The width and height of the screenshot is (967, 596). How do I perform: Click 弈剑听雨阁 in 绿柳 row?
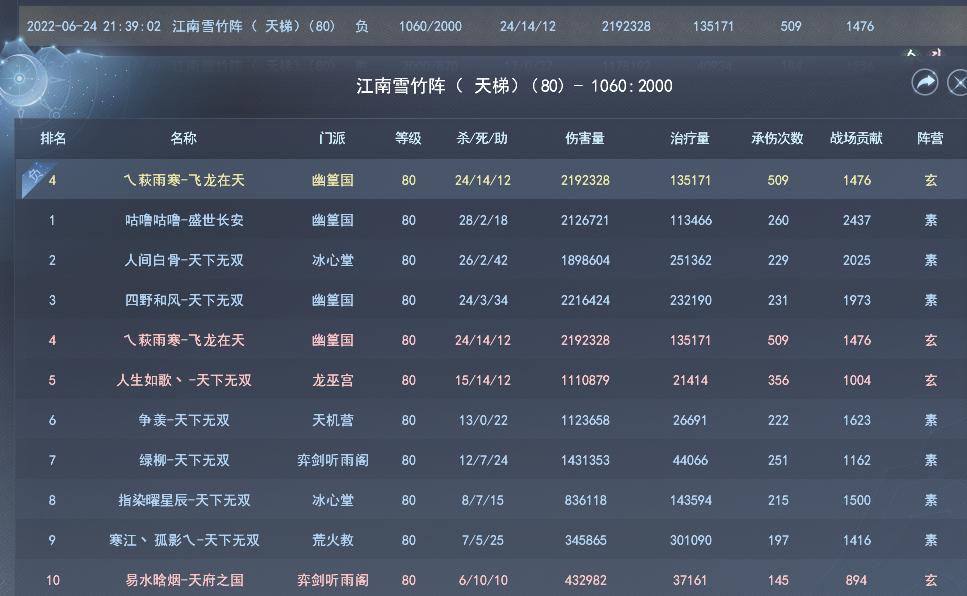coord(332,460)
